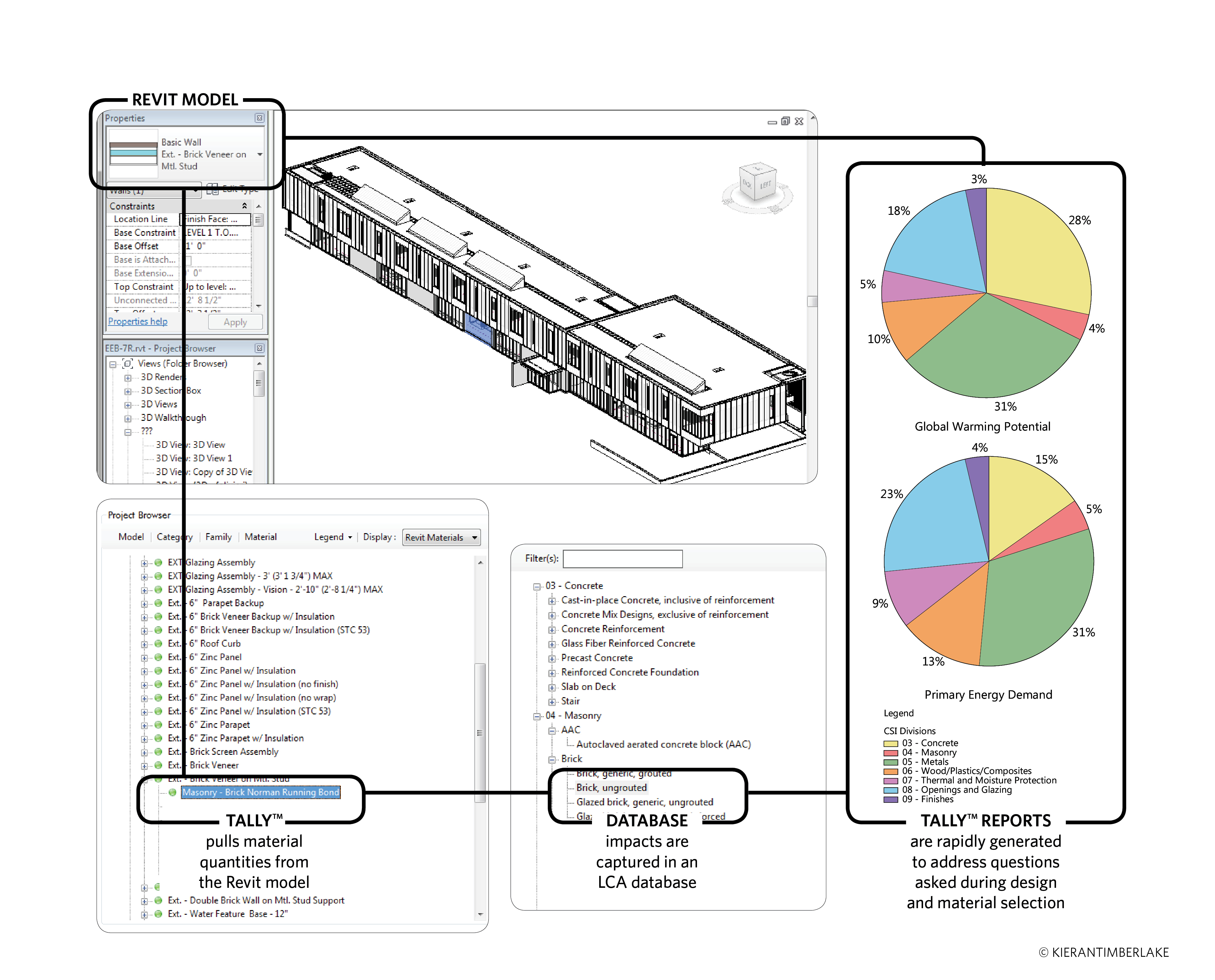Open the wall type selector dropdown
1215x980 pixels.
click(260, 154)
